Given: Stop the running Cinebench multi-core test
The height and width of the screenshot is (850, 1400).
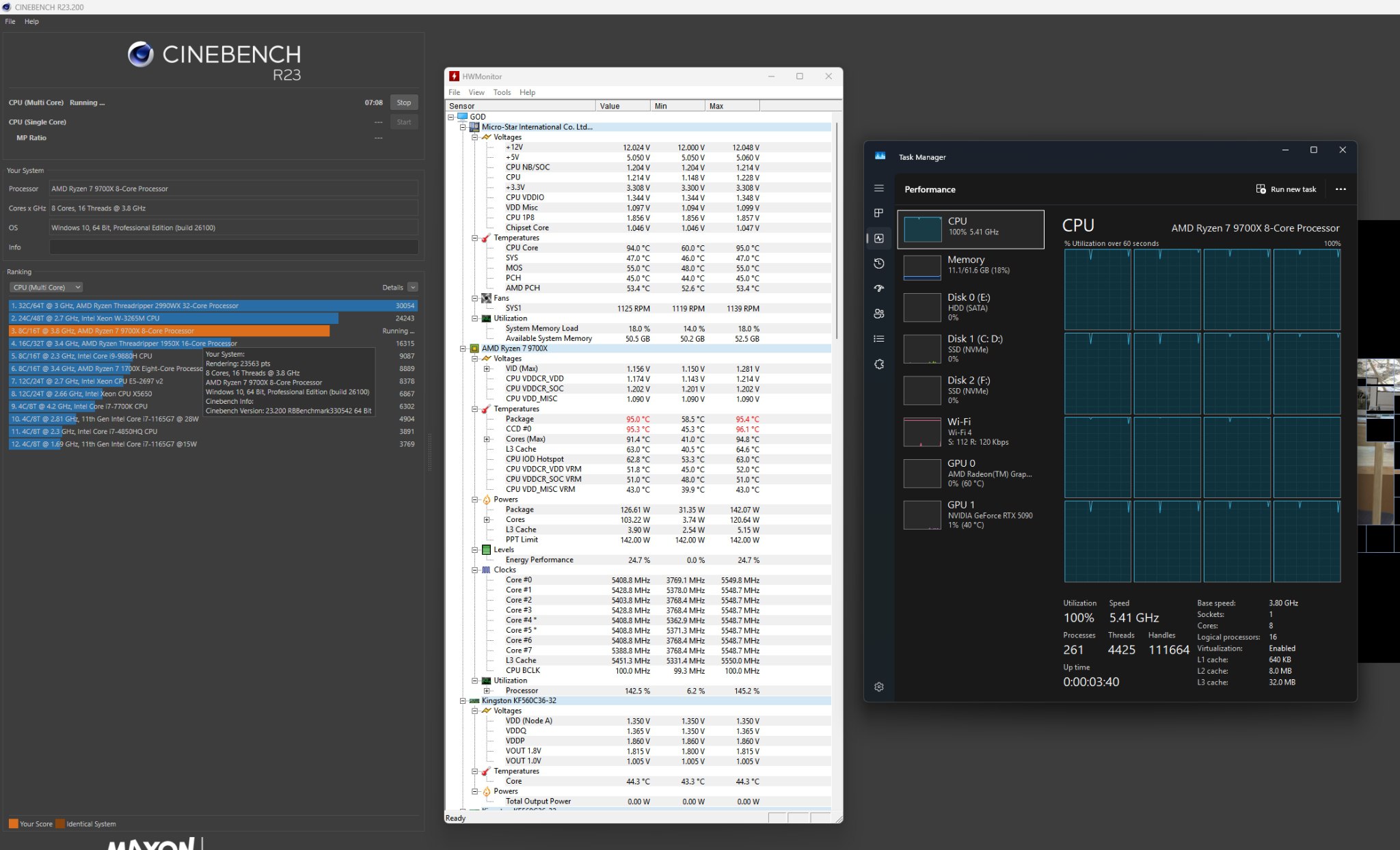Looking at the screenshot, I should [x=403, y=102].
